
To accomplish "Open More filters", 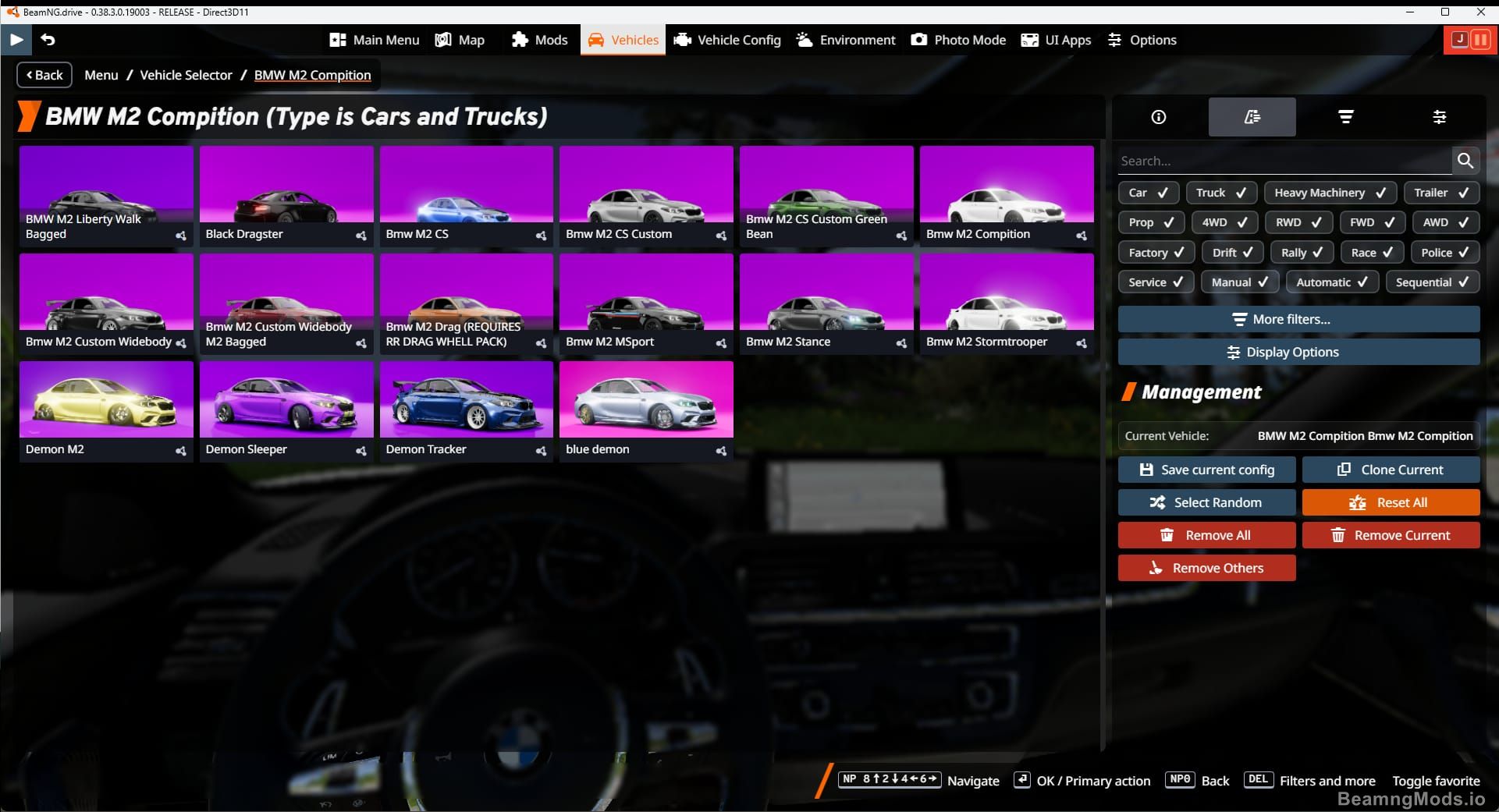I will coord(1298,318).
